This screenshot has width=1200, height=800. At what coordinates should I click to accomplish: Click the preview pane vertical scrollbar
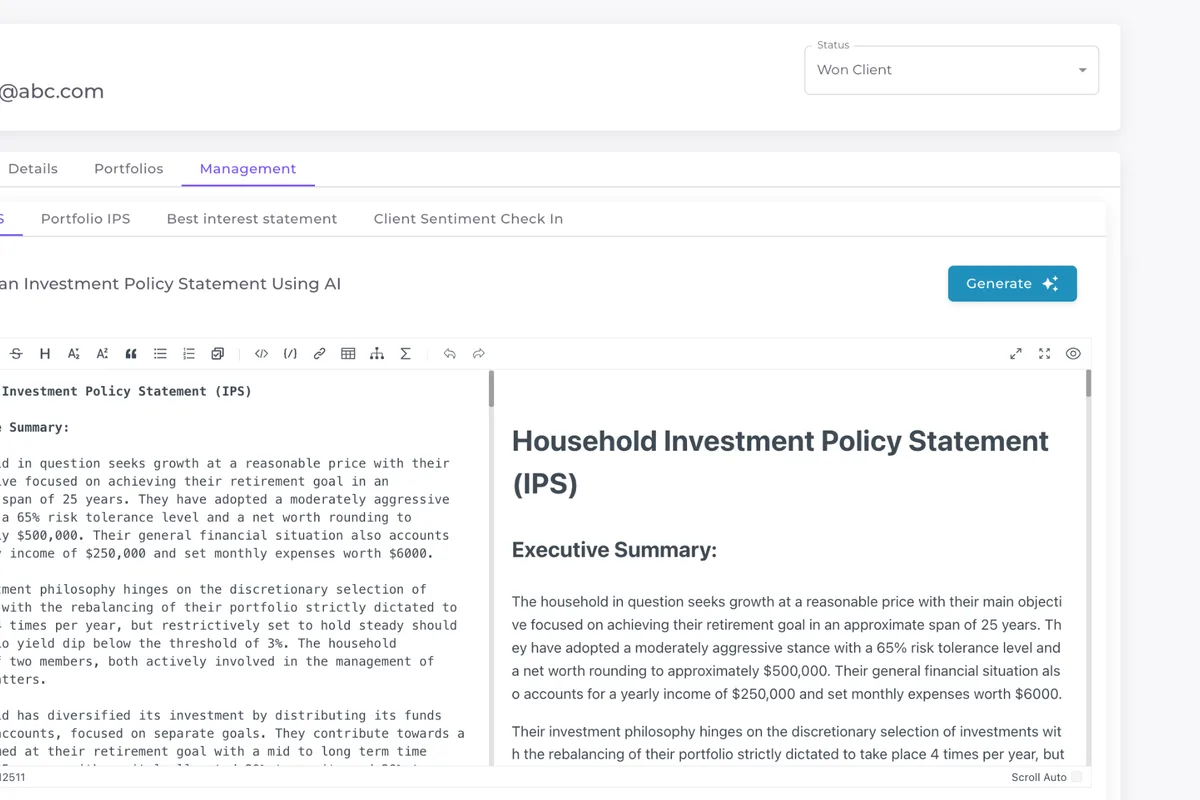(x=1088, y=384)
